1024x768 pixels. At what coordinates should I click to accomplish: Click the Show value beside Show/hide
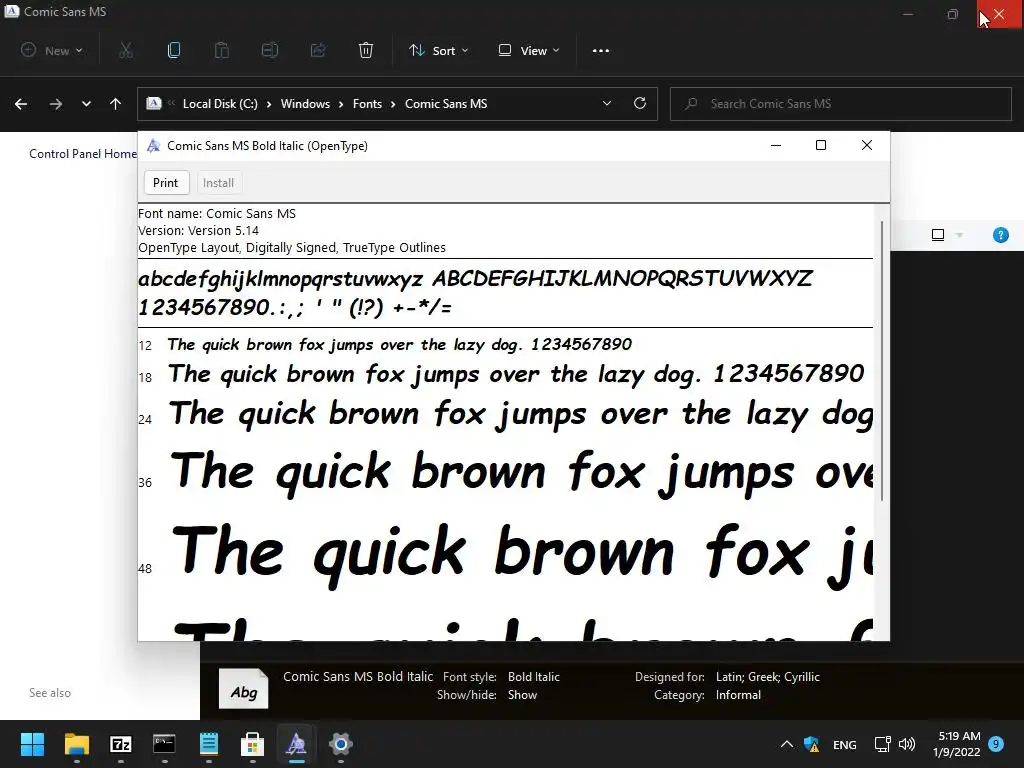(522, 695)
